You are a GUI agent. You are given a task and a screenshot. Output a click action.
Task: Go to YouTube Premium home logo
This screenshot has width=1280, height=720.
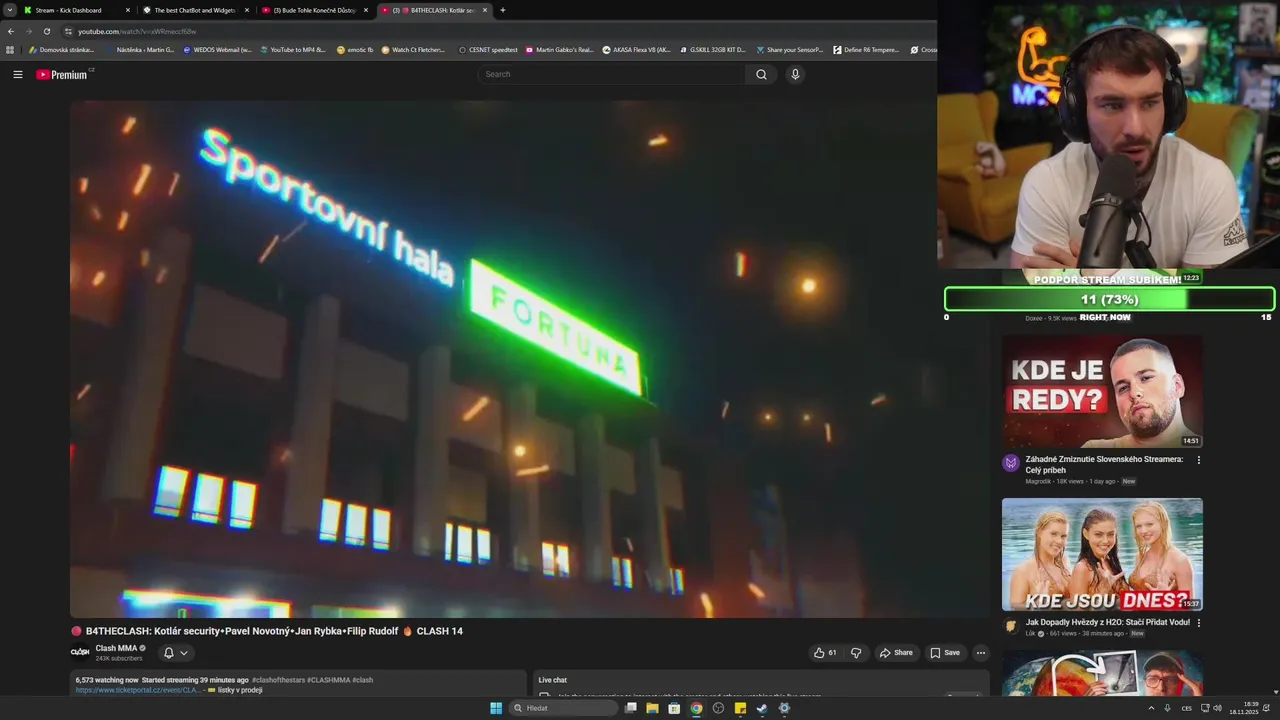click(62, 74)
